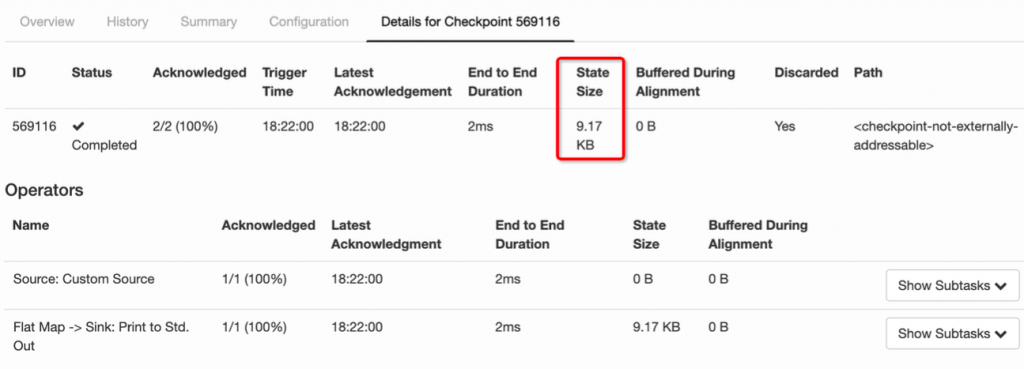Select Details for Checkpoint 569116 tab

pyautogui.click(x=470, y=22)
